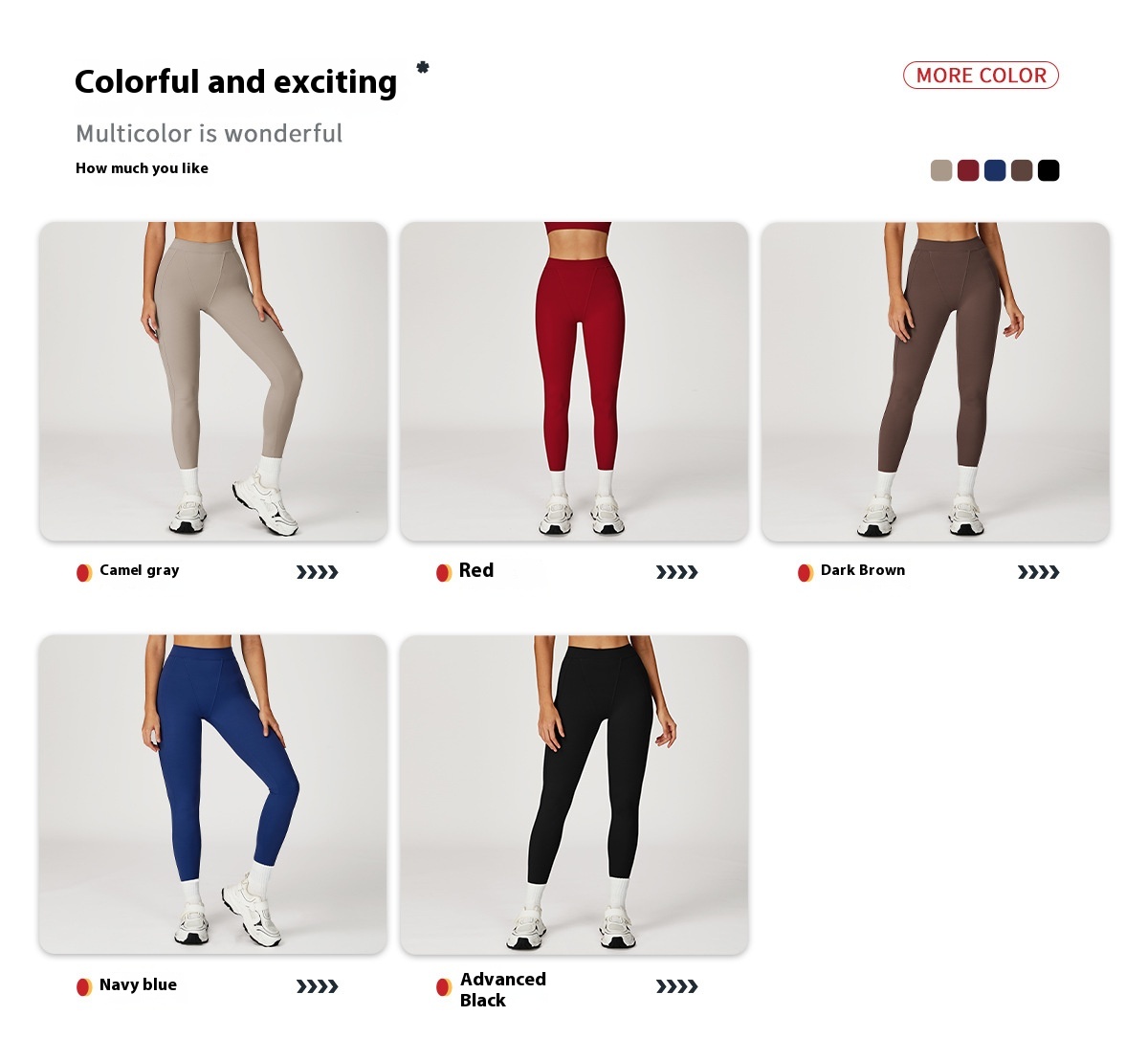Click the small flower icon after the heading
This screenshot has width=1148, height=1060.
pos(423,67)
